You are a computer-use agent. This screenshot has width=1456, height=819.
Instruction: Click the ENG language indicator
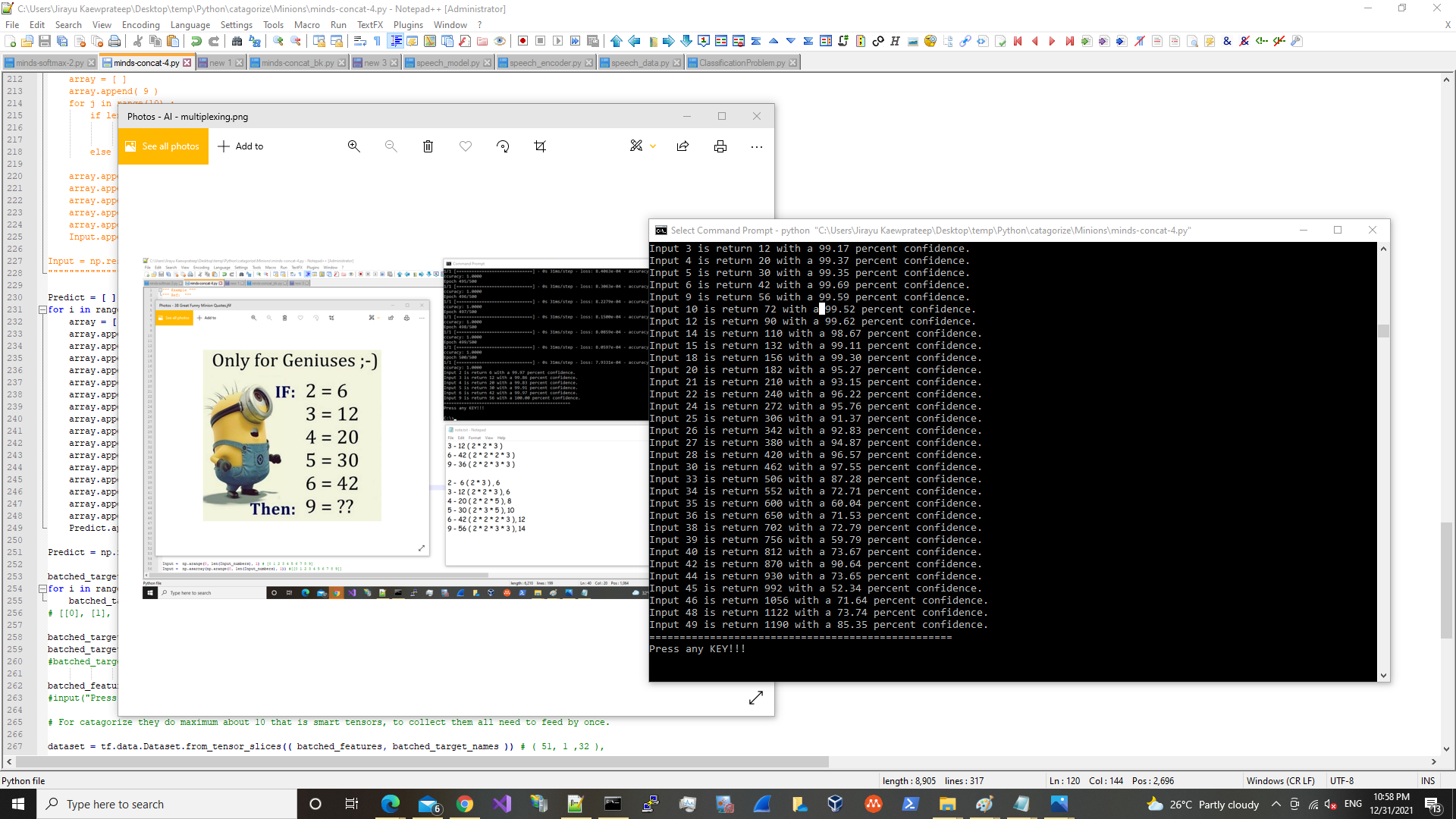(1353, 804)
